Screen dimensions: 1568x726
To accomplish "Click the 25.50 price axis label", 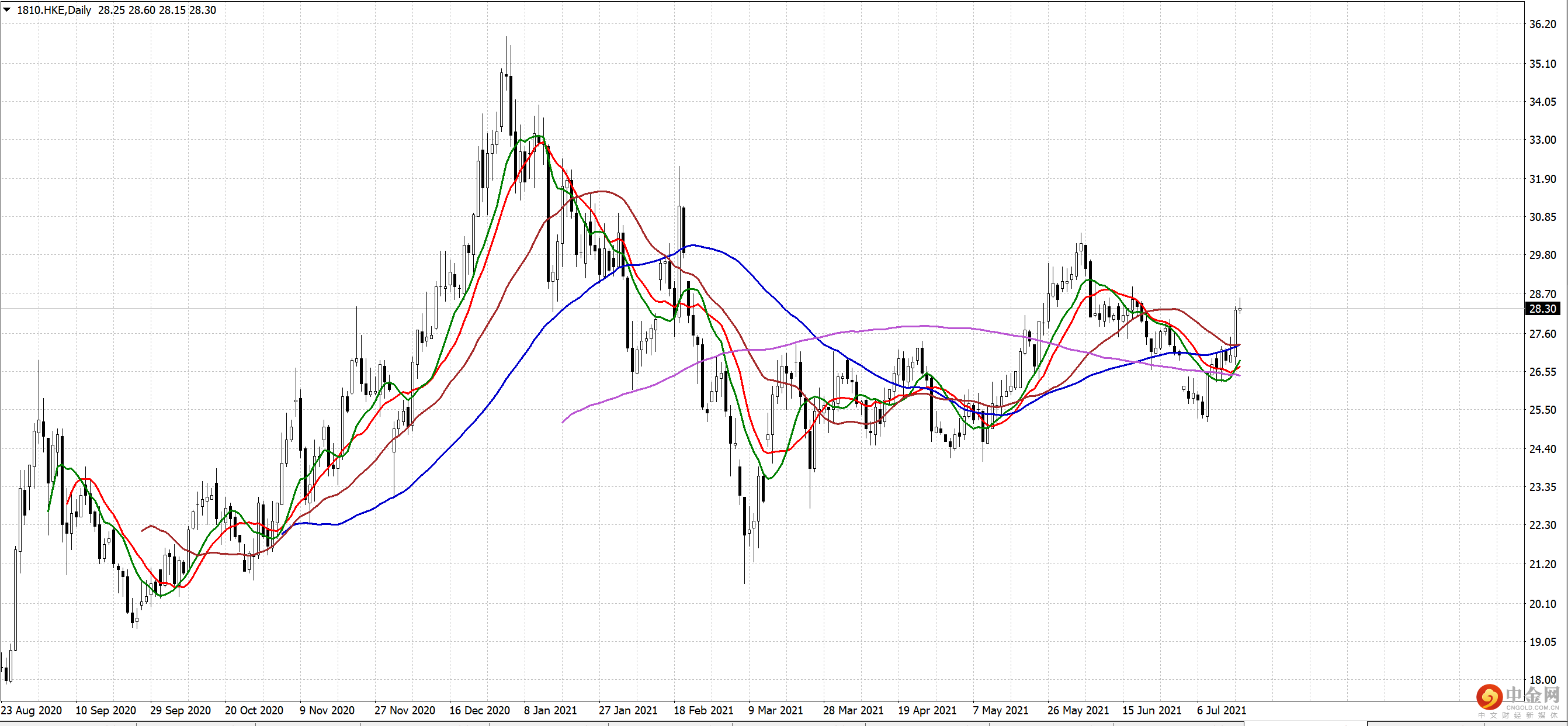I will coord(1542,410).
